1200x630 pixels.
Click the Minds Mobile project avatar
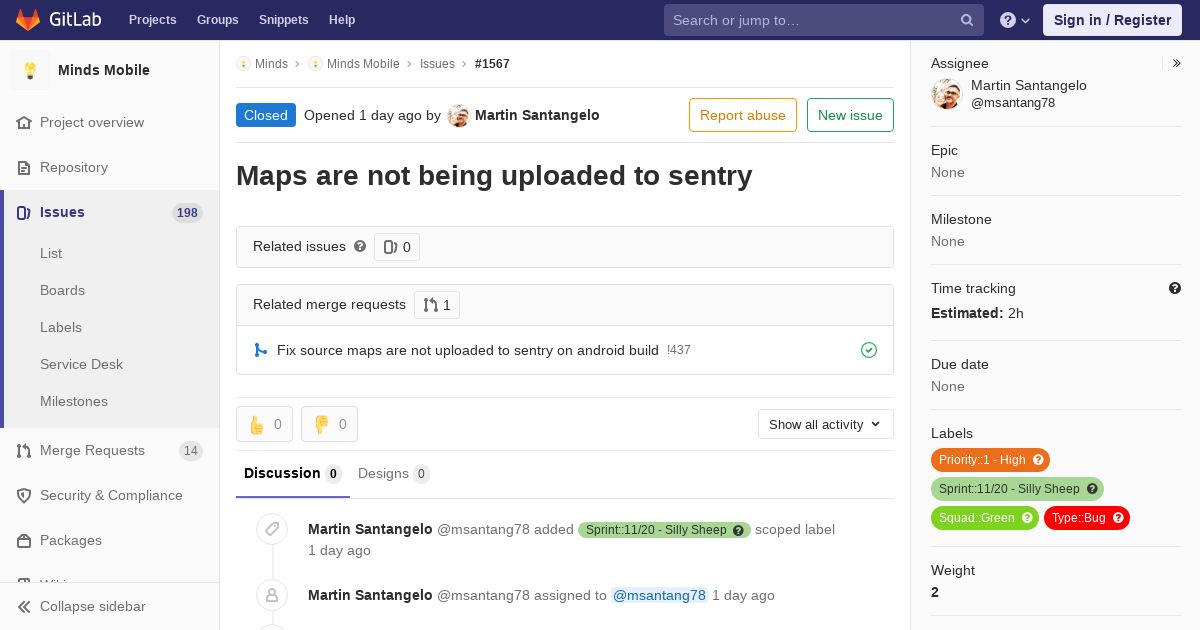(x=30, y=70)
